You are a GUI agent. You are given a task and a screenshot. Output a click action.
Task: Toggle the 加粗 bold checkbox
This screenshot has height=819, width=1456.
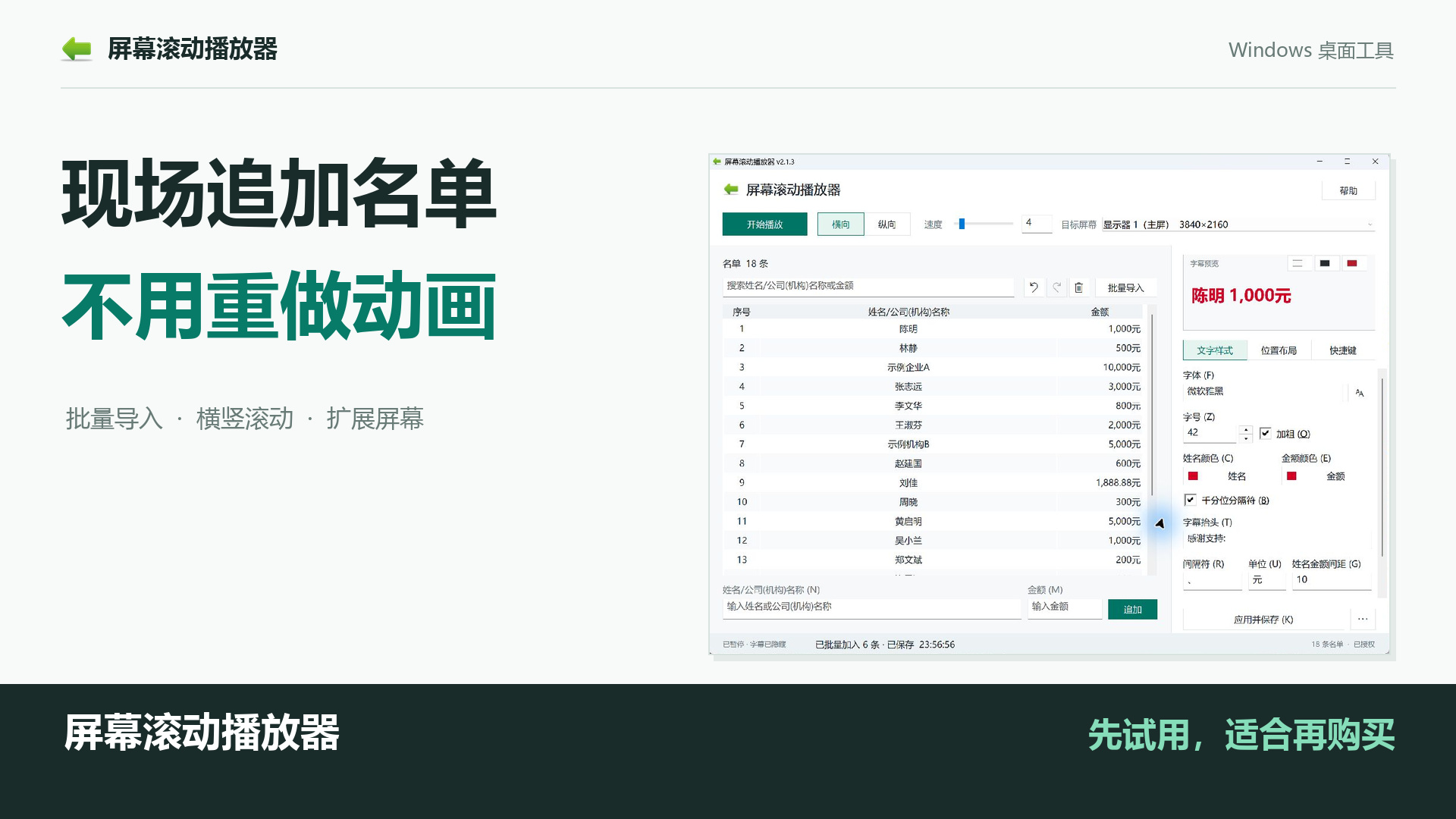pyautogui.click(x=1265, y=434)
